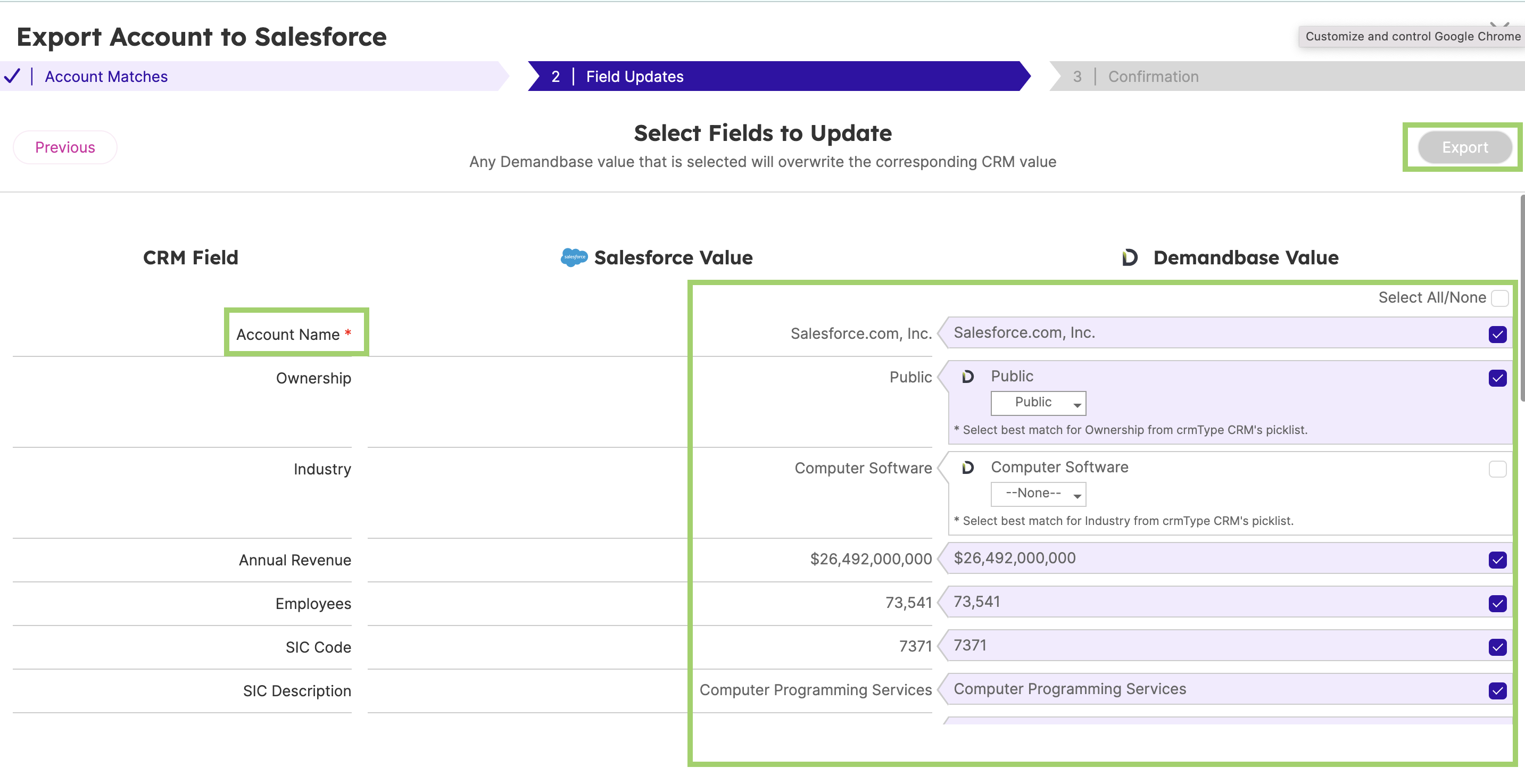Image resolution: width=1525 pixels, height=784 pixels.
Task: Open the Ownership Public picklist dropdown
Action: point(1038,403)
